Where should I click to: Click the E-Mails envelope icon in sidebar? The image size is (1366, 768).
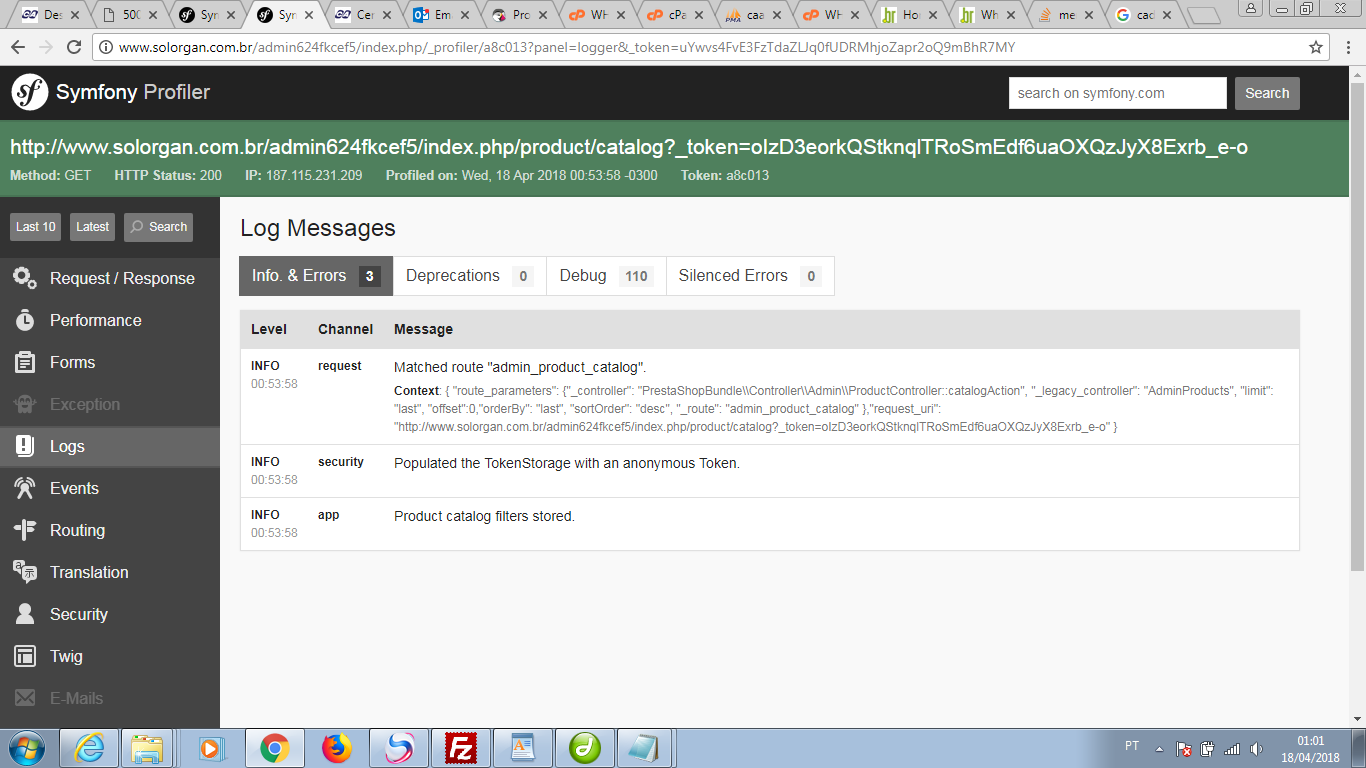click(25, 698)
